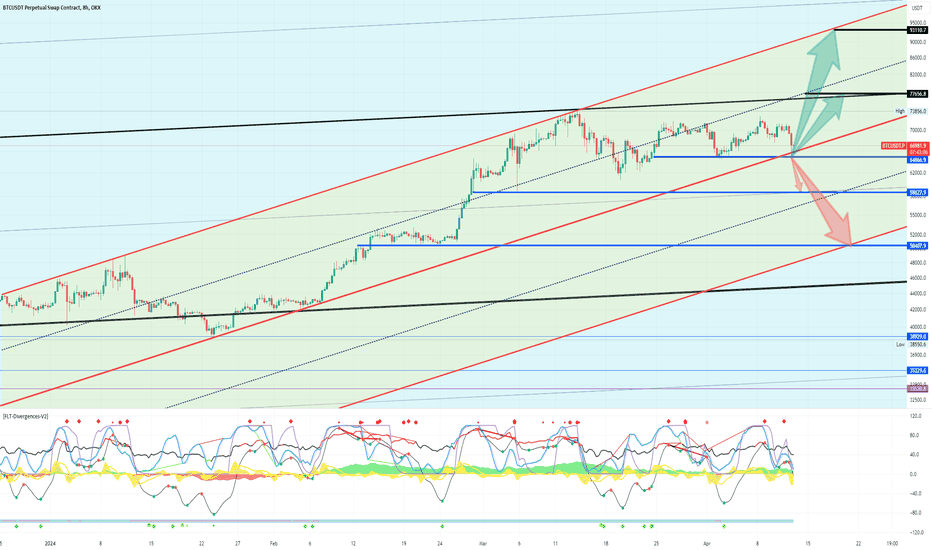The image size is (932, 550).
Task: Click the 46000.0 tick on price scale
Action: click(x=918, y=278)
